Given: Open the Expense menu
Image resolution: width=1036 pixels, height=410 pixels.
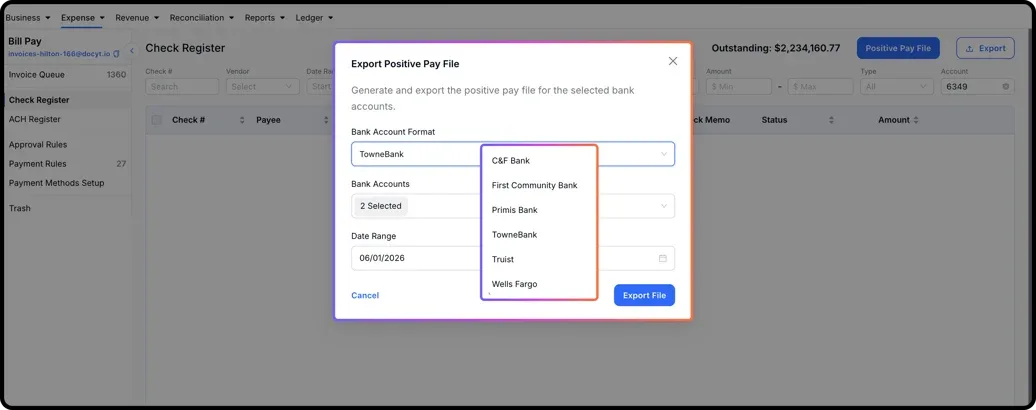Looking at the screenshot, I should click(x=83, y=18).
